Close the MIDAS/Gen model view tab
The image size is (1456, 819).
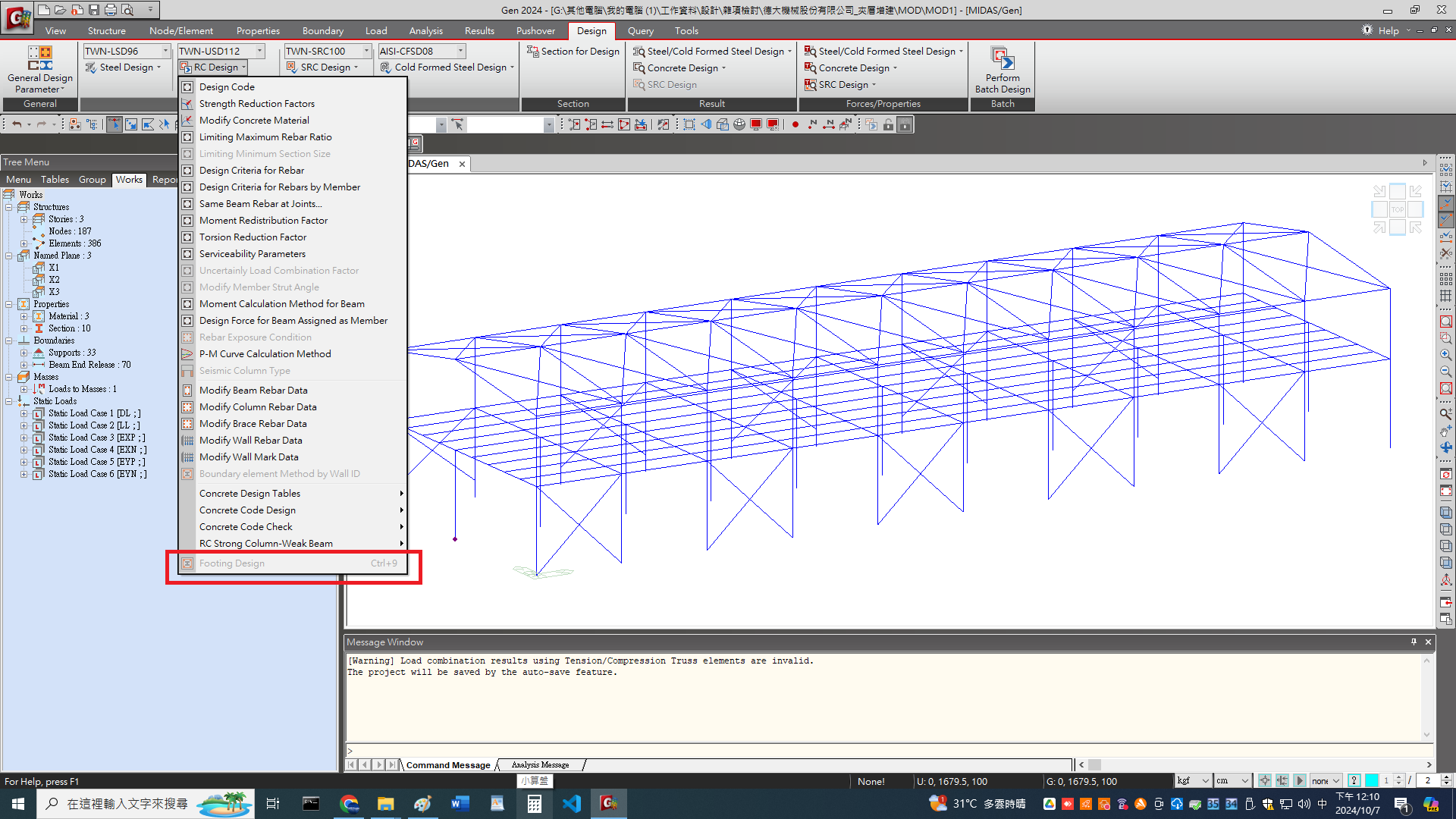tap(462, 164)
